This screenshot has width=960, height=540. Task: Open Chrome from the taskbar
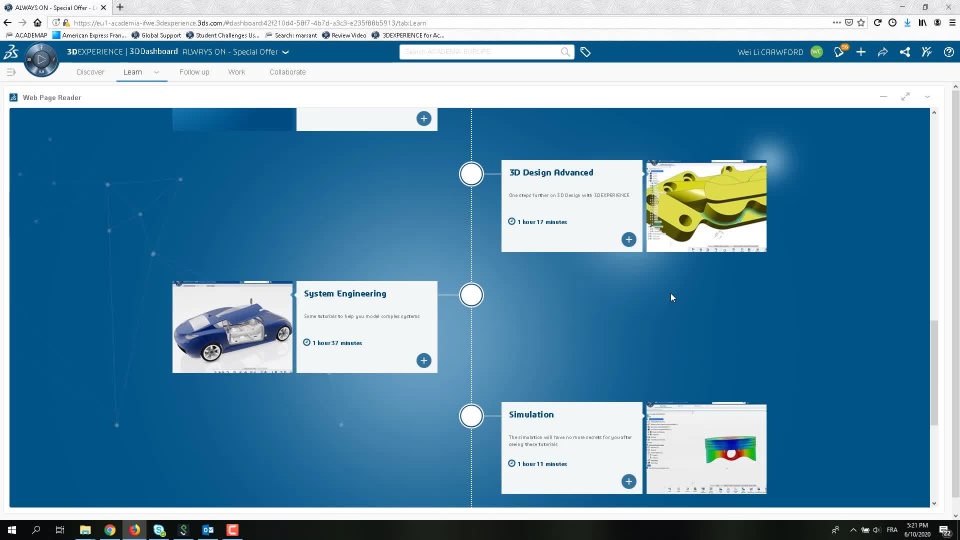[x=110, y=530]
